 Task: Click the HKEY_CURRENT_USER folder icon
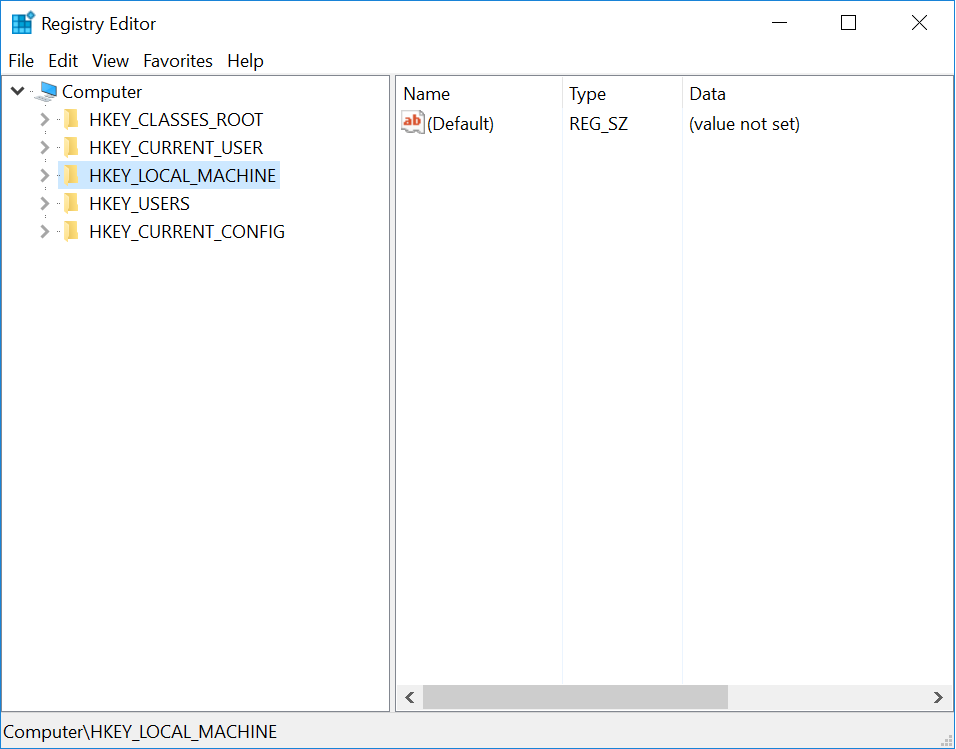point(70,147)
